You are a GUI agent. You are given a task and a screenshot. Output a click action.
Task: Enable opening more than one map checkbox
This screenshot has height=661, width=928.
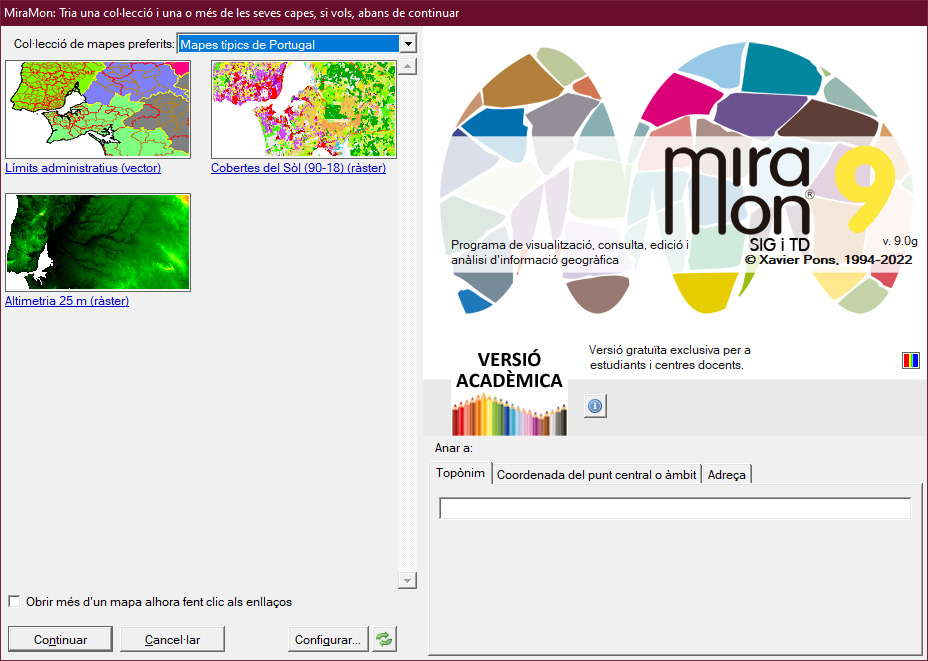pyautogui.click(x=14, y=602)
